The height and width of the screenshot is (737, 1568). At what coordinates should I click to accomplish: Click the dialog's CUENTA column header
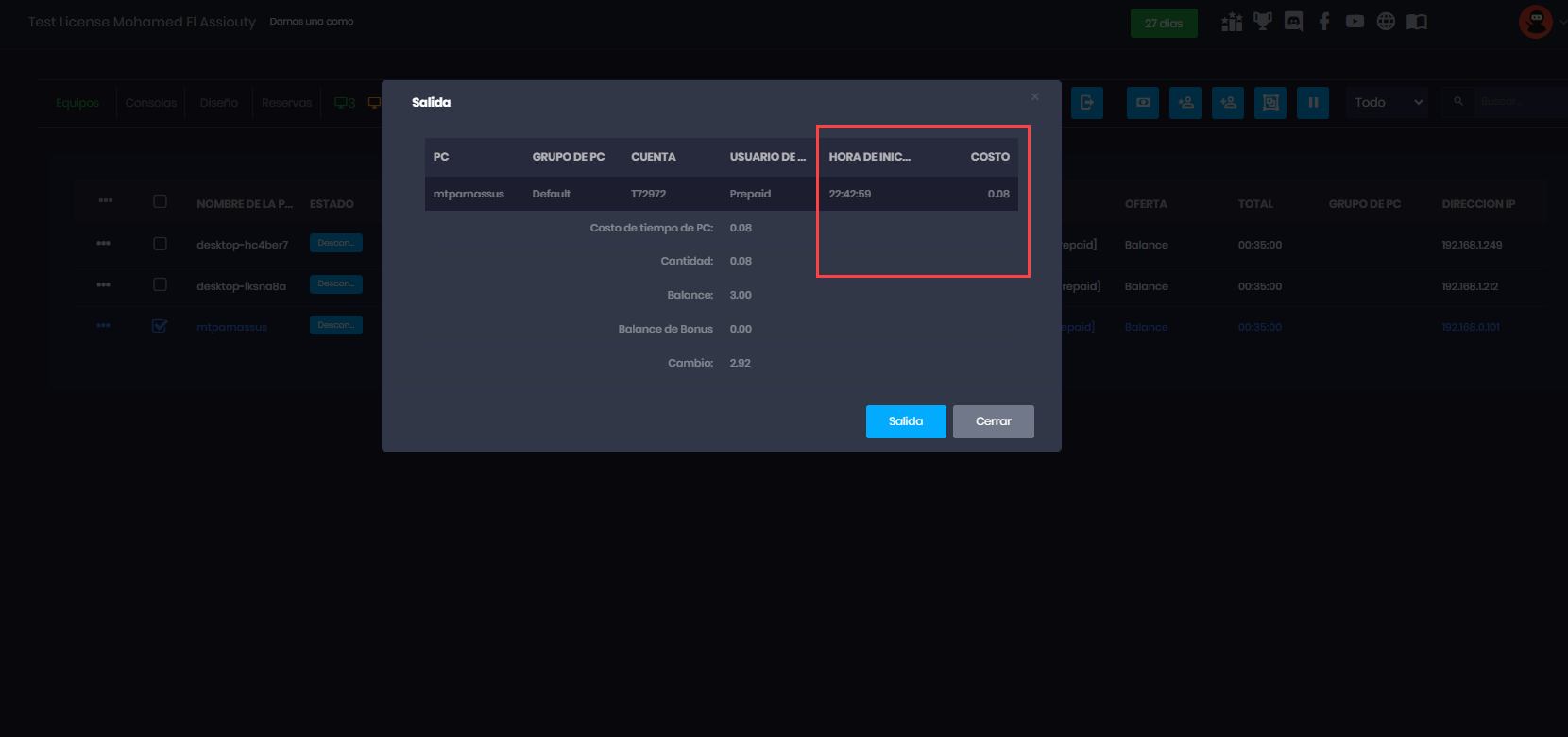654,157
